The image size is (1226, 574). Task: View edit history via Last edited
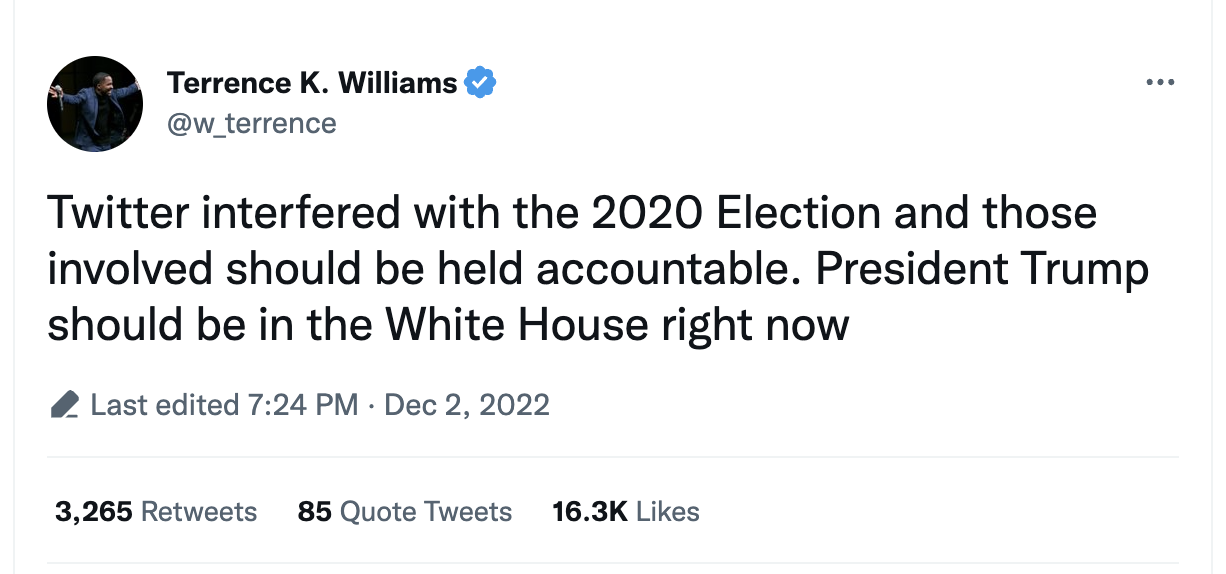pos(163,405)
